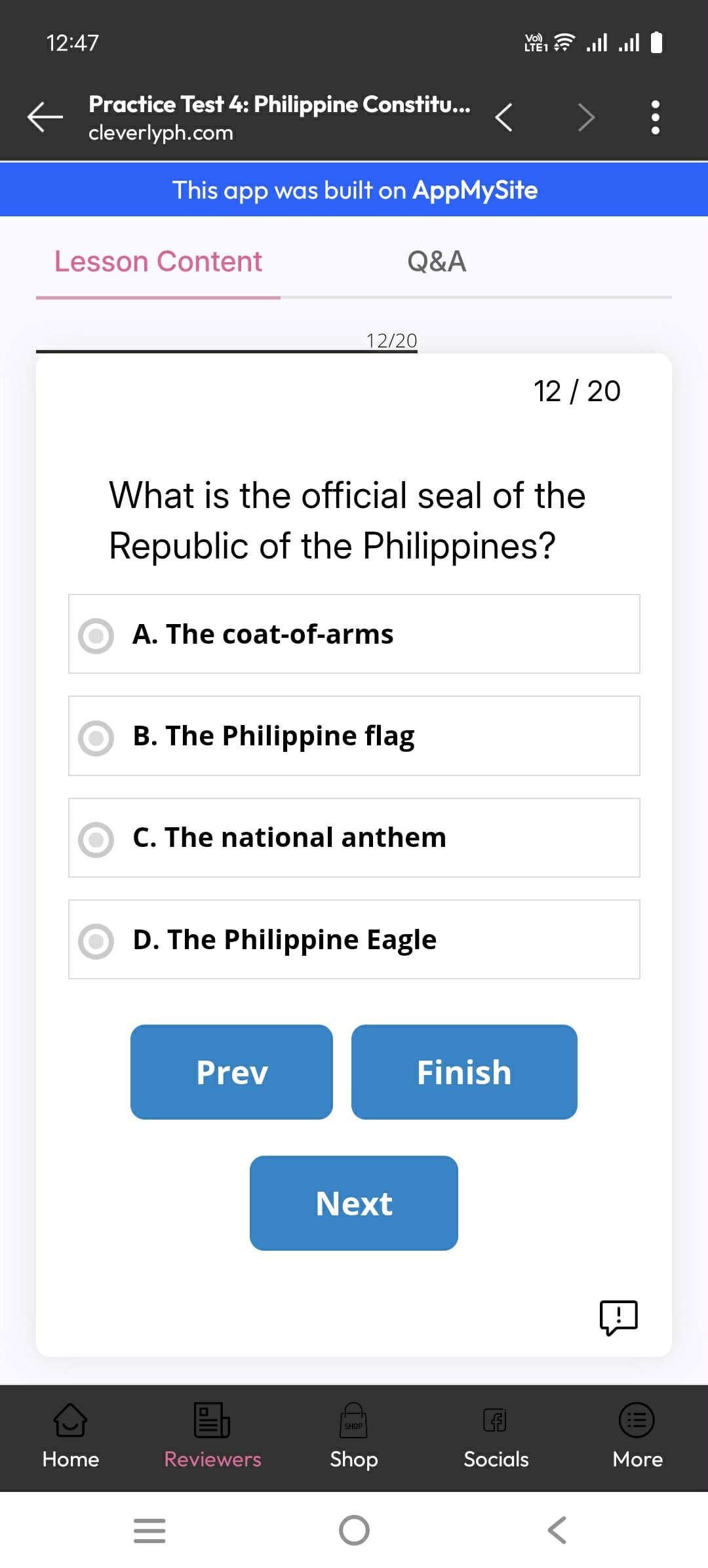This screenshot has width=708, height=1568.
Task: Choose option C. The national anthem
Action: [354, 838]
